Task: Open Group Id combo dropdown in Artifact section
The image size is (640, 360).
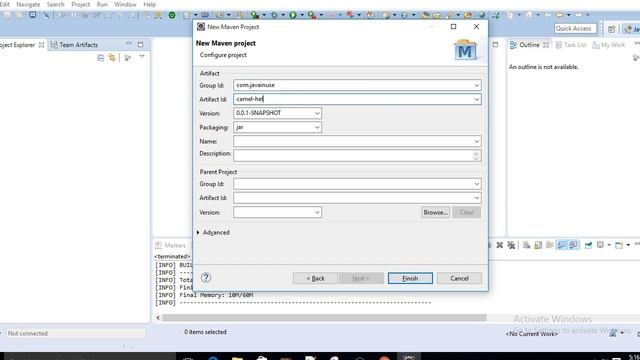Action: [476, 85]
